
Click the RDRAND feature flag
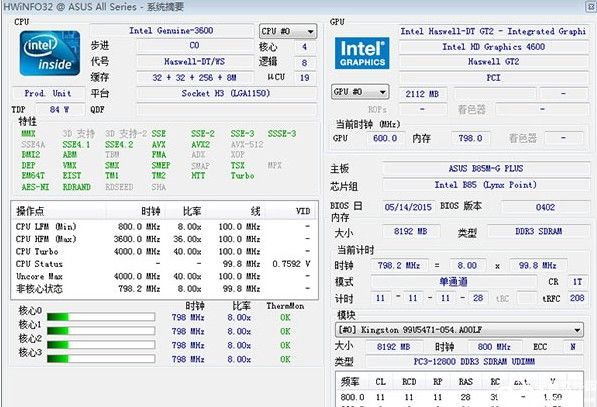tap(77, 187)
